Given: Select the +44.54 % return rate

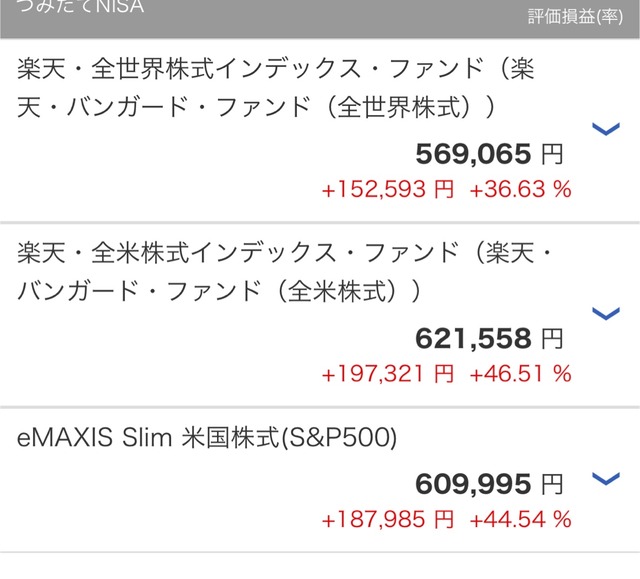Looking at the screenshot, I should coord(521,520).
